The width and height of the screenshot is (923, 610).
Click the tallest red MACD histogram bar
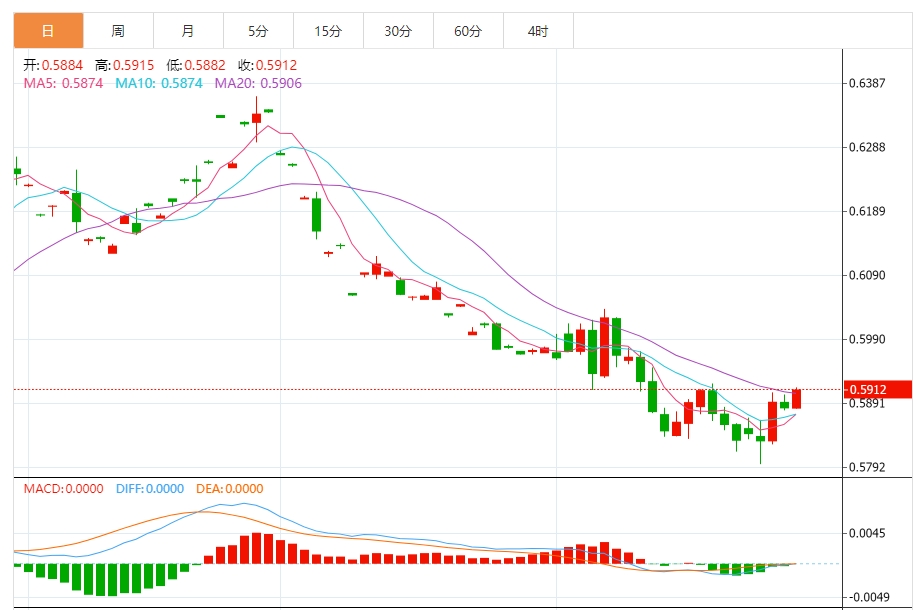point(256,548)
